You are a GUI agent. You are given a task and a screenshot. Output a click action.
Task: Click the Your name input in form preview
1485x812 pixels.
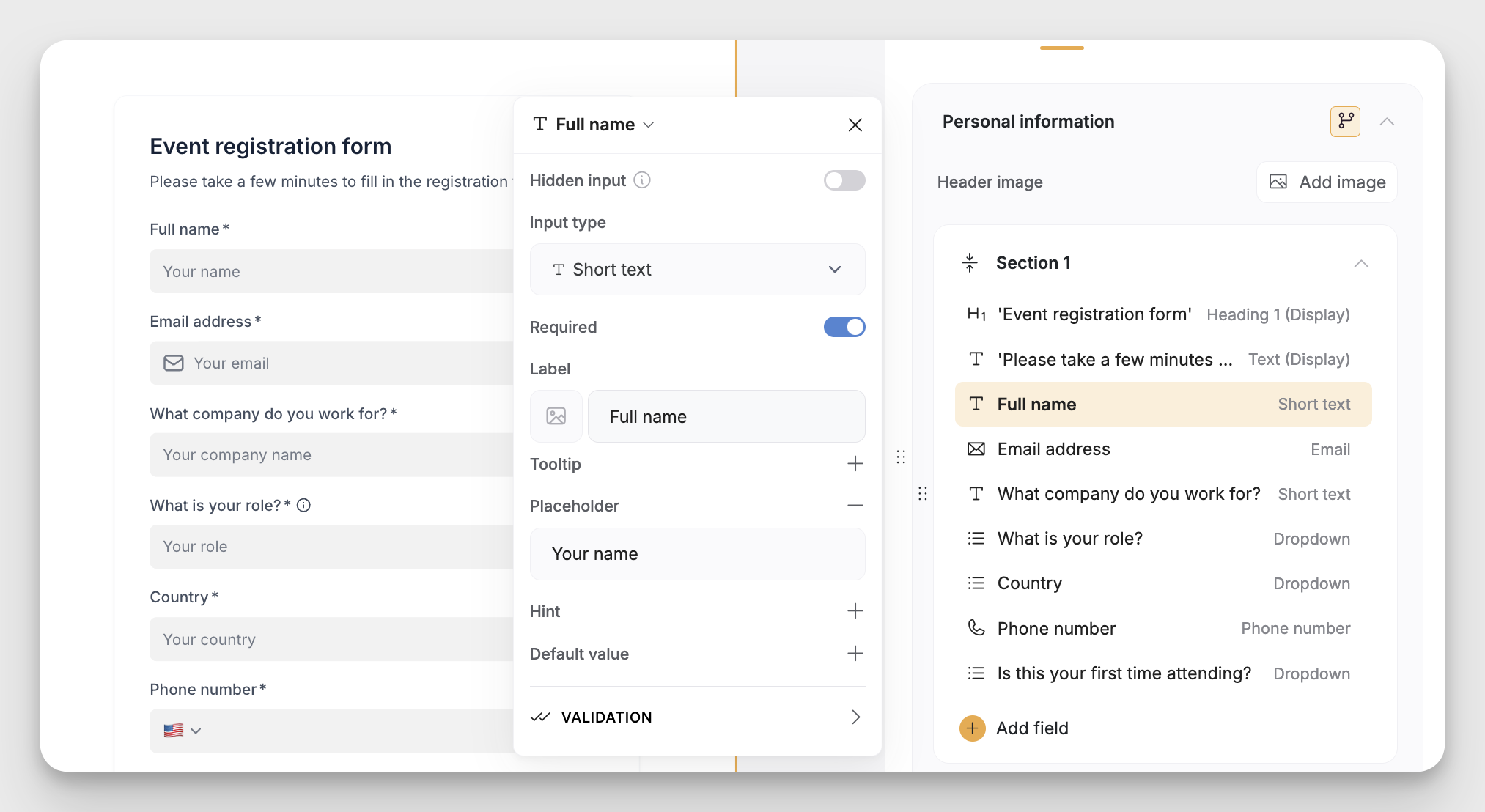click(x=331, y=271)
